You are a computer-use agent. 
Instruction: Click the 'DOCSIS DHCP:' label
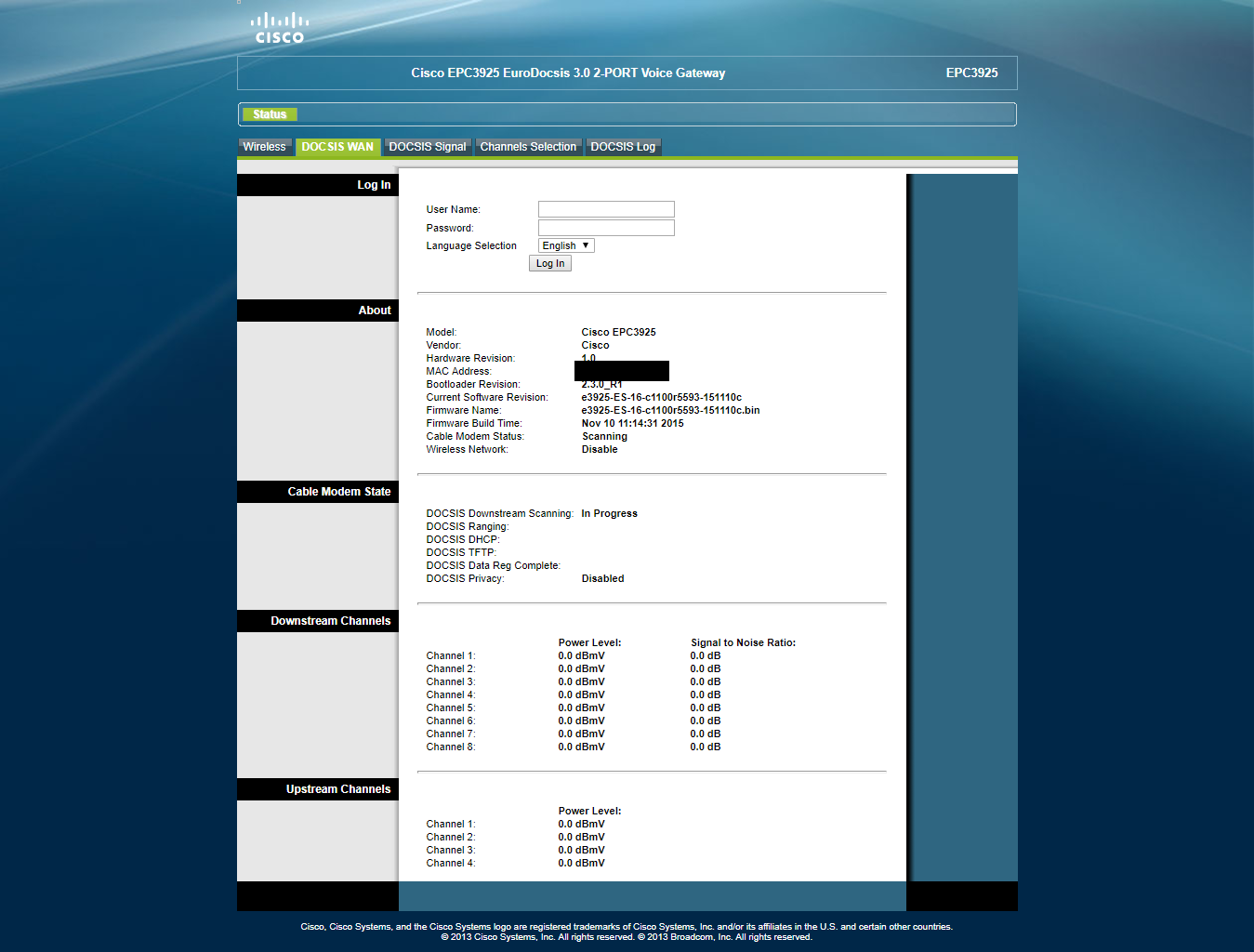tap(463, 539)
